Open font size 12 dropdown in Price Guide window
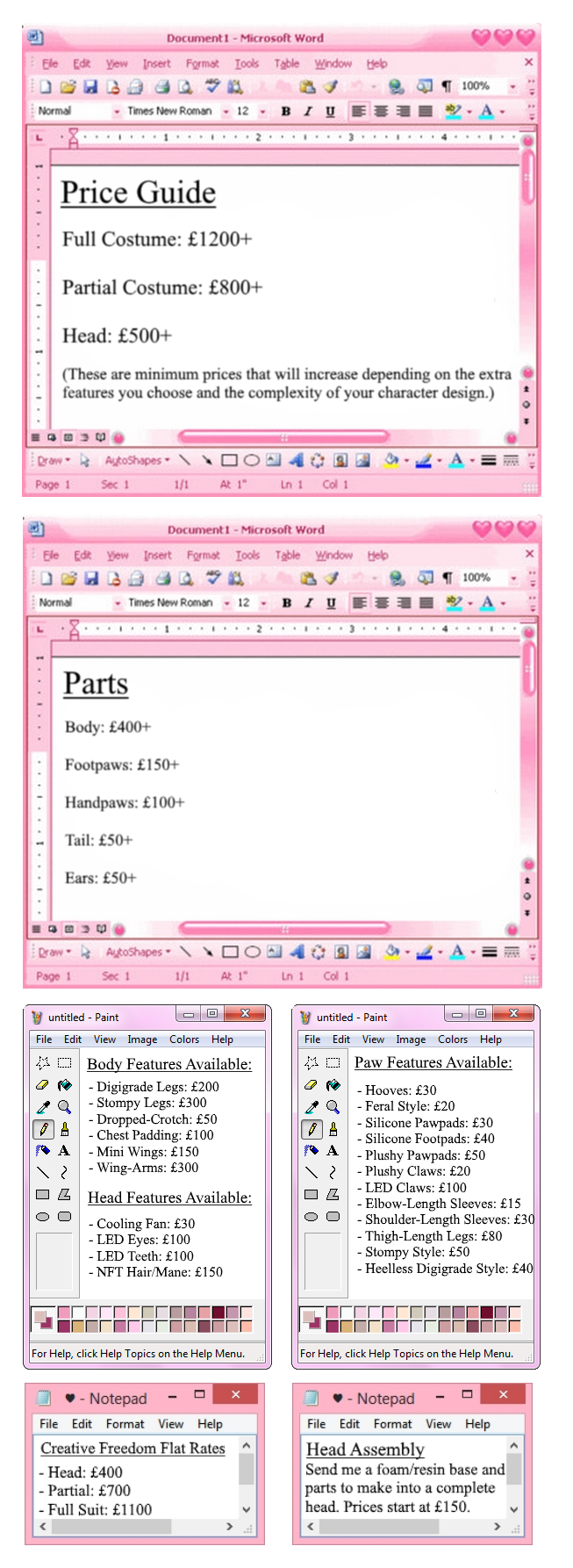Screen dimensions: 573x1568 [262, 111]
